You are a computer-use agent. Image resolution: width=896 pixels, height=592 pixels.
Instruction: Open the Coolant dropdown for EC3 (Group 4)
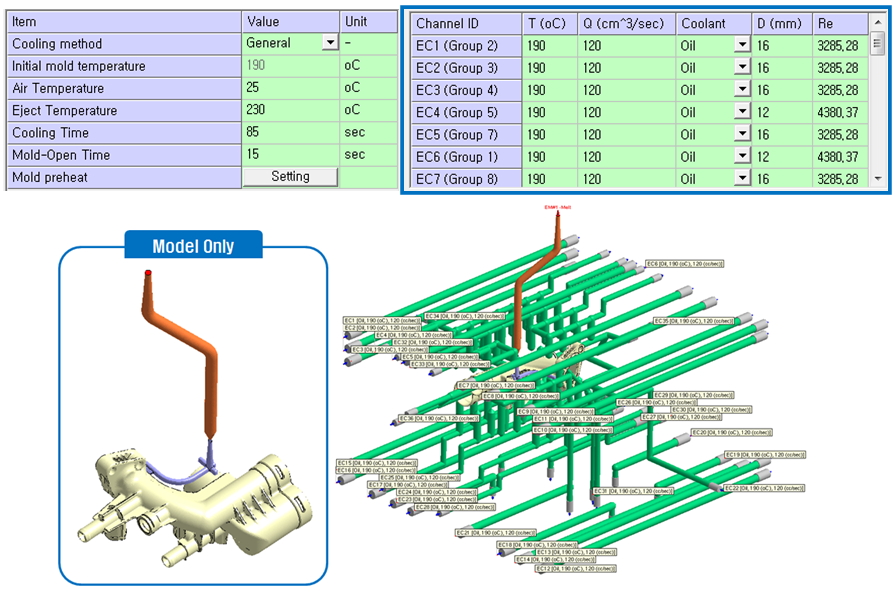tap(742, 89)
